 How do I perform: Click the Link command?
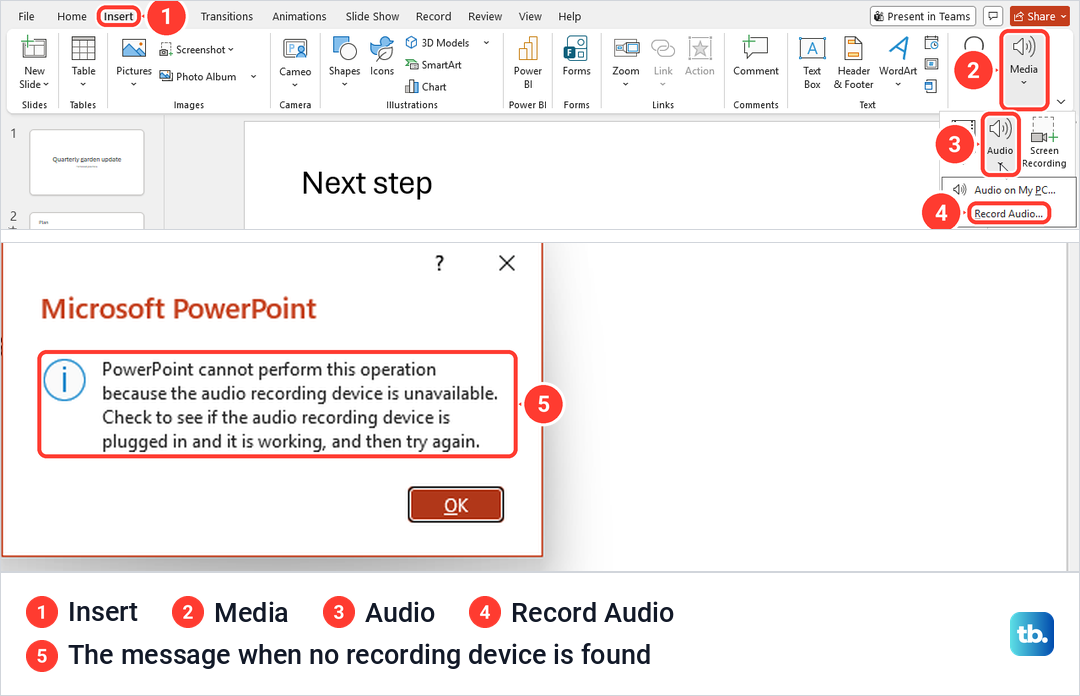(663, 61)
